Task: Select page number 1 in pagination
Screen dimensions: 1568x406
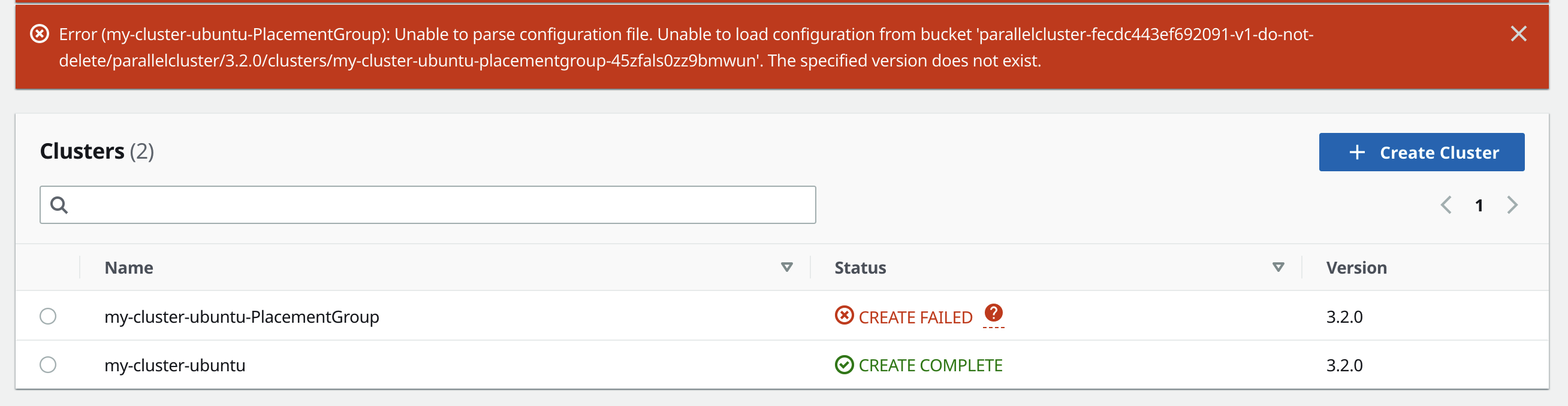Action: [x=1479, y=205]
